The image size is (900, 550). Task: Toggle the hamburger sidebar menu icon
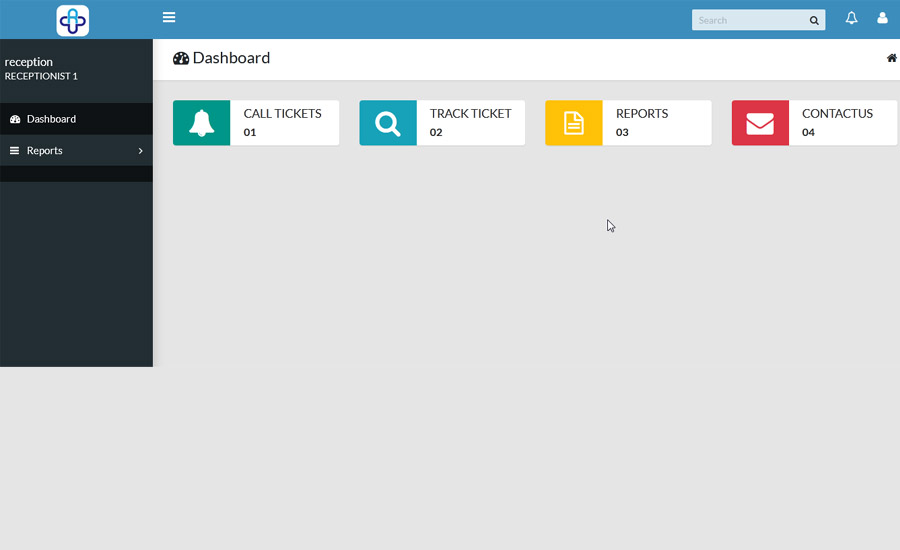(169, 18)
